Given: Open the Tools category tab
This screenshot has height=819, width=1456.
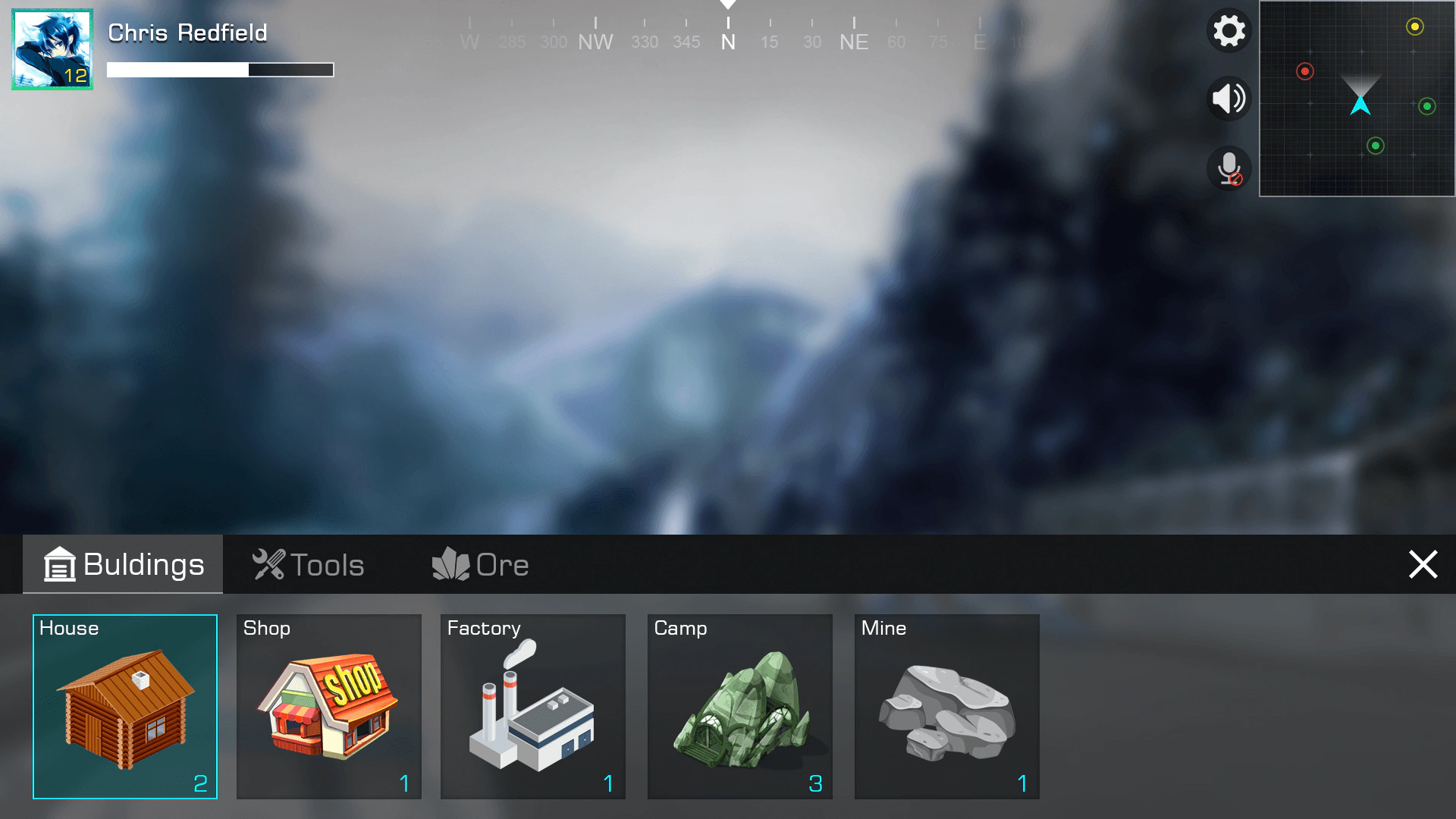Looking at the screenshot, I should (307, 565).
